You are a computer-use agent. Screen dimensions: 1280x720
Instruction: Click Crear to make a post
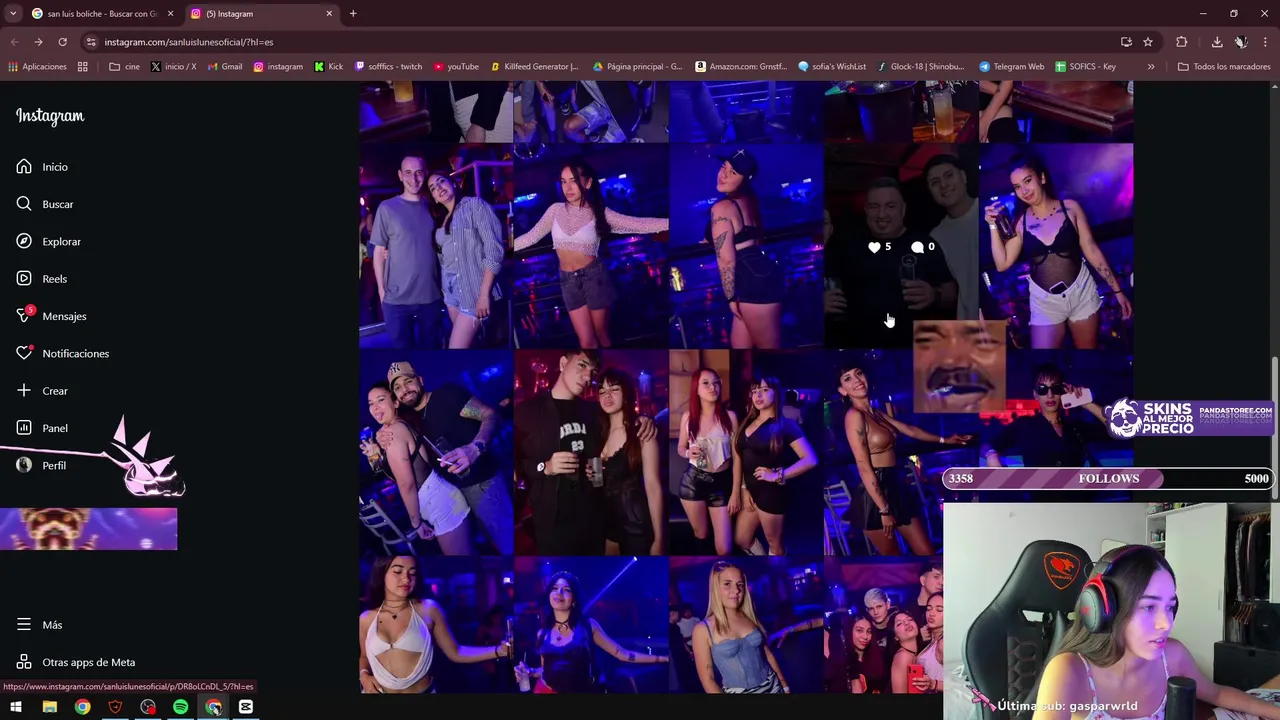(42, 391)
